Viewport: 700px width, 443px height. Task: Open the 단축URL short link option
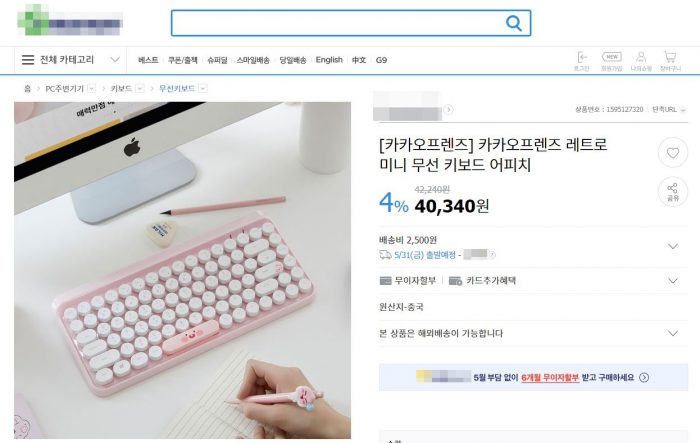[669, 109]
